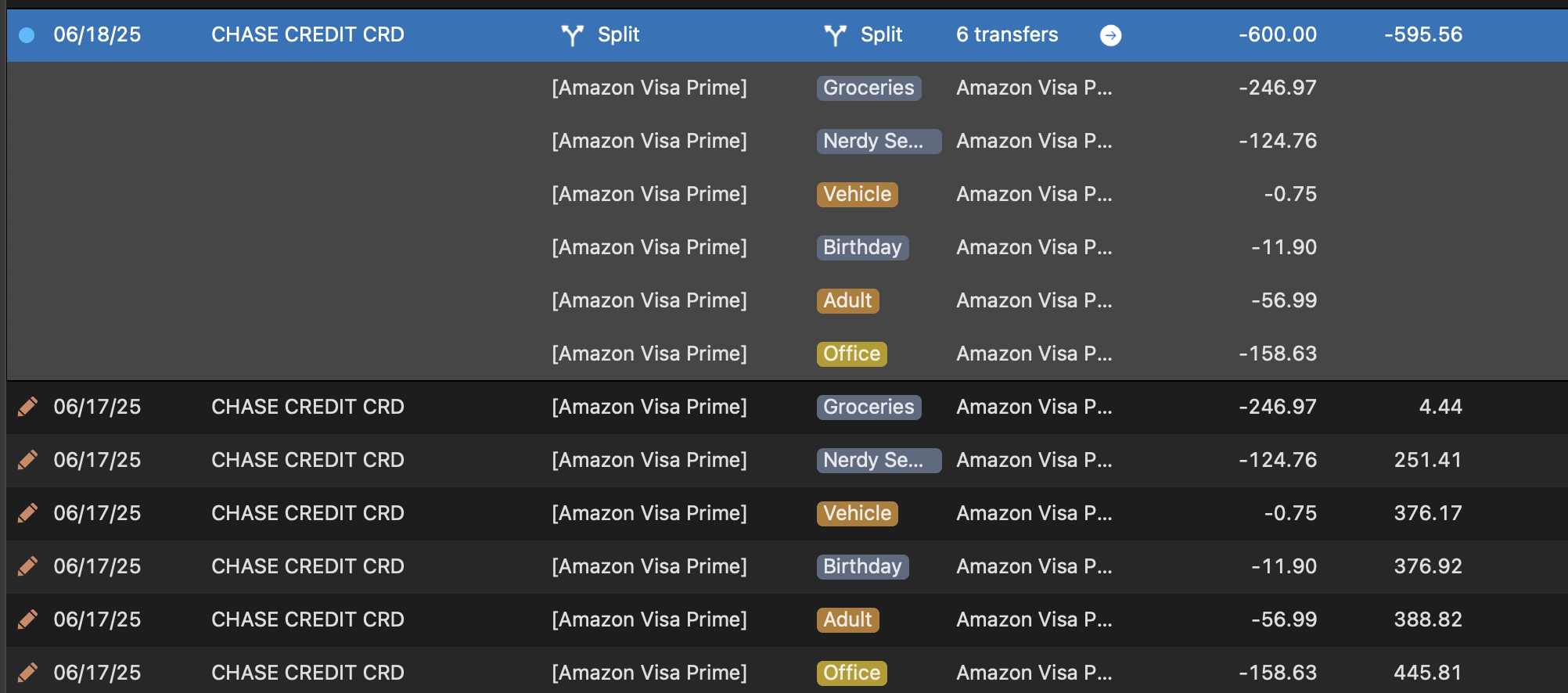Click pencil icon on the 06/17/25 Vehicle row
This screenshot has height=693, width=1568.
click(x=27, y=513)
